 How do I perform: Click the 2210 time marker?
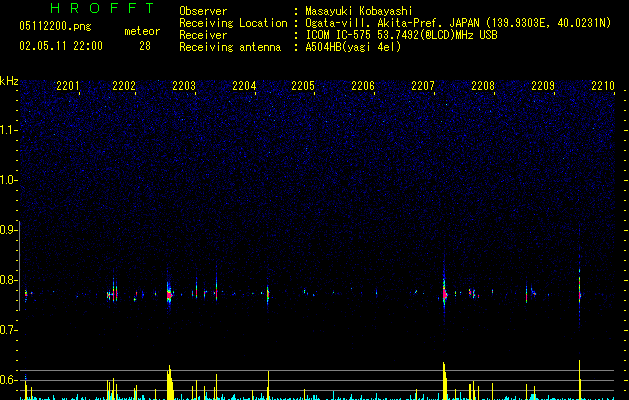pyautogui.click(x=603, y=86)
